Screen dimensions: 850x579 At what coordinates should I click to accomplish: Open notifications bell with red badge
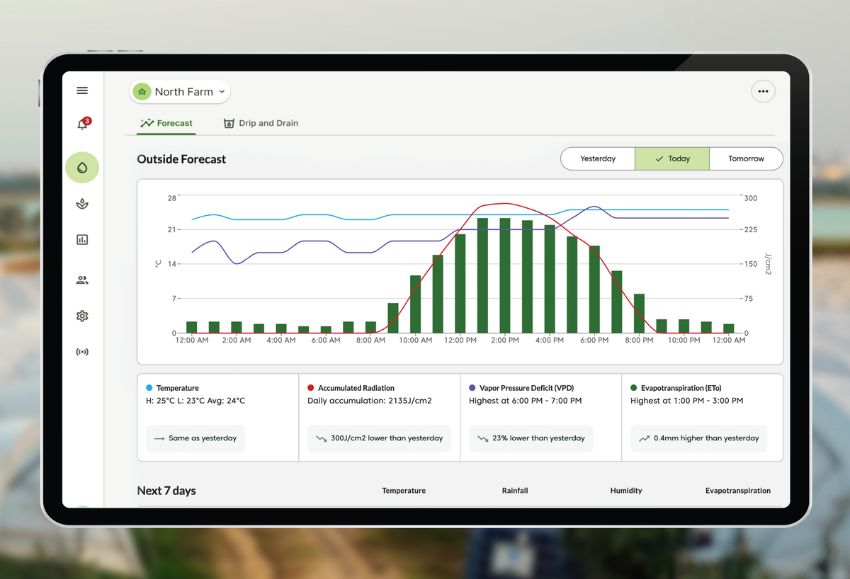[83, 124]
